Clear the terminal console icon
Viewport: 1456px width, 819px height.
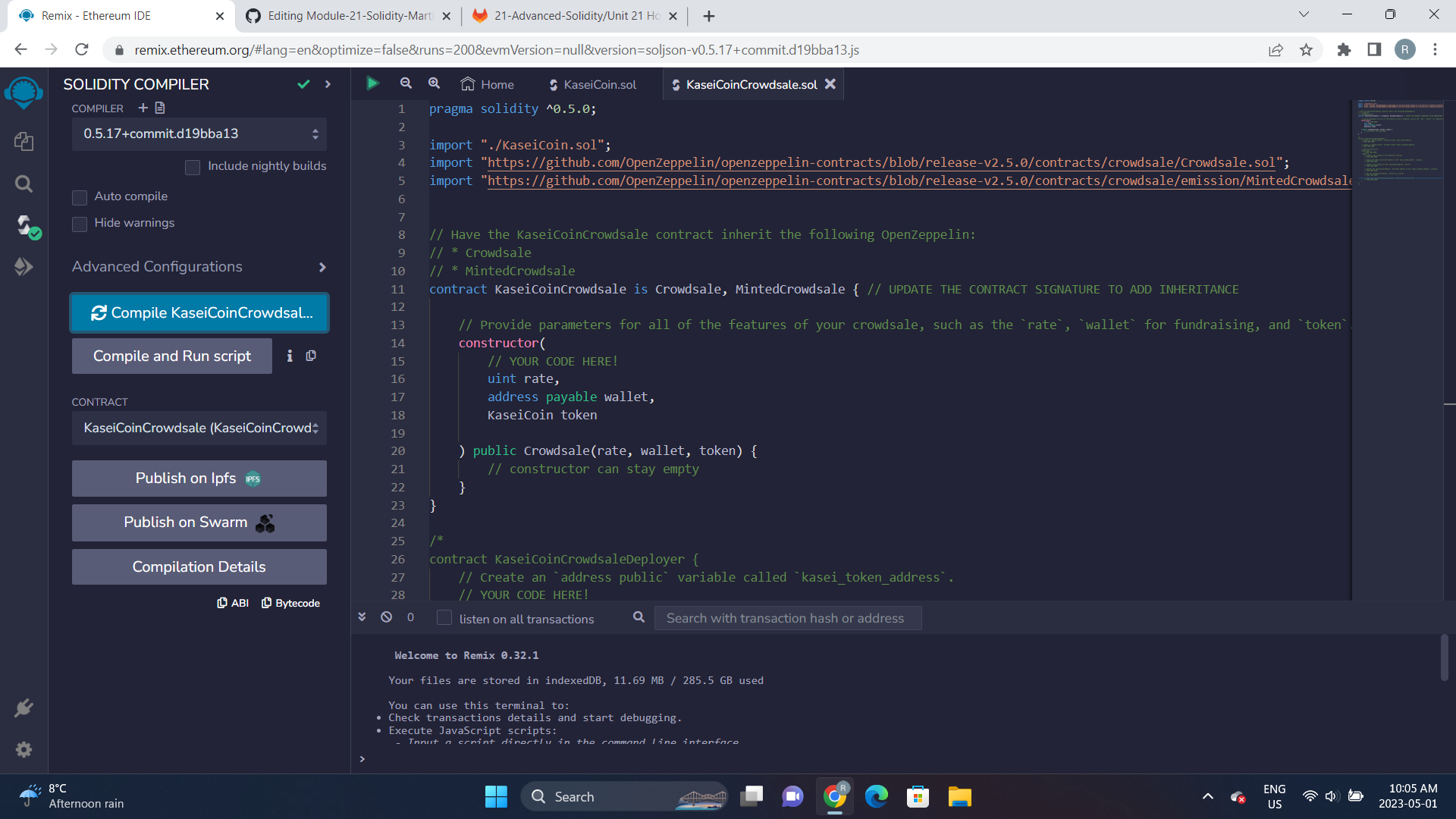[x=386, y=617]
